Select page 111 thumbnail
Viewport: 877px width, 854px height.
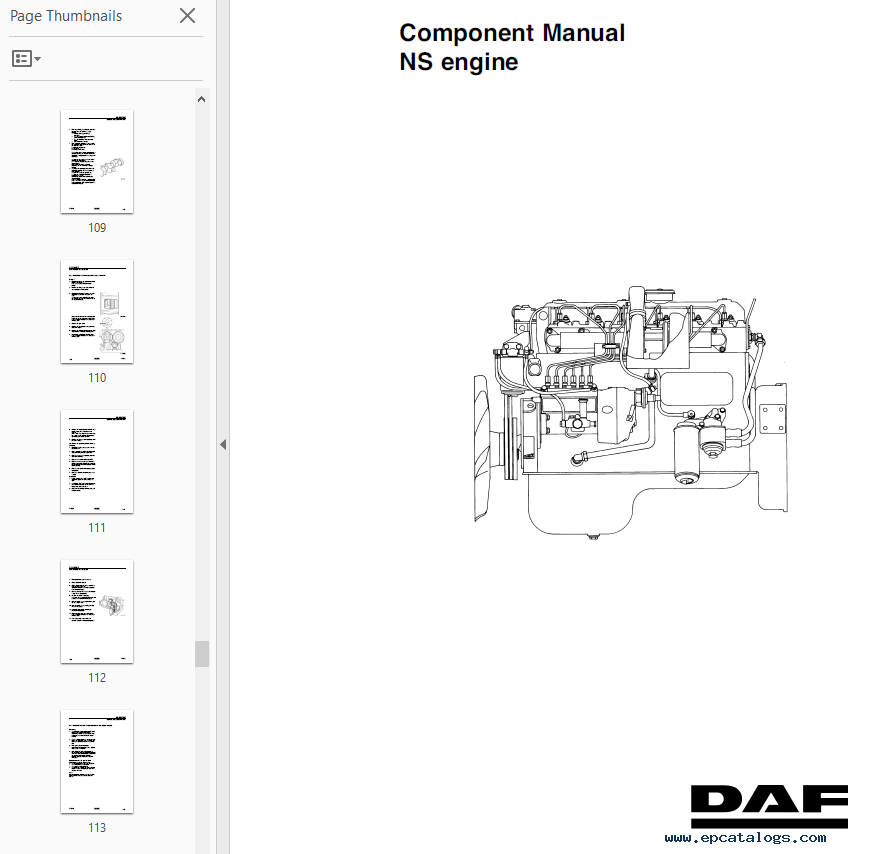tap(97, 461)
